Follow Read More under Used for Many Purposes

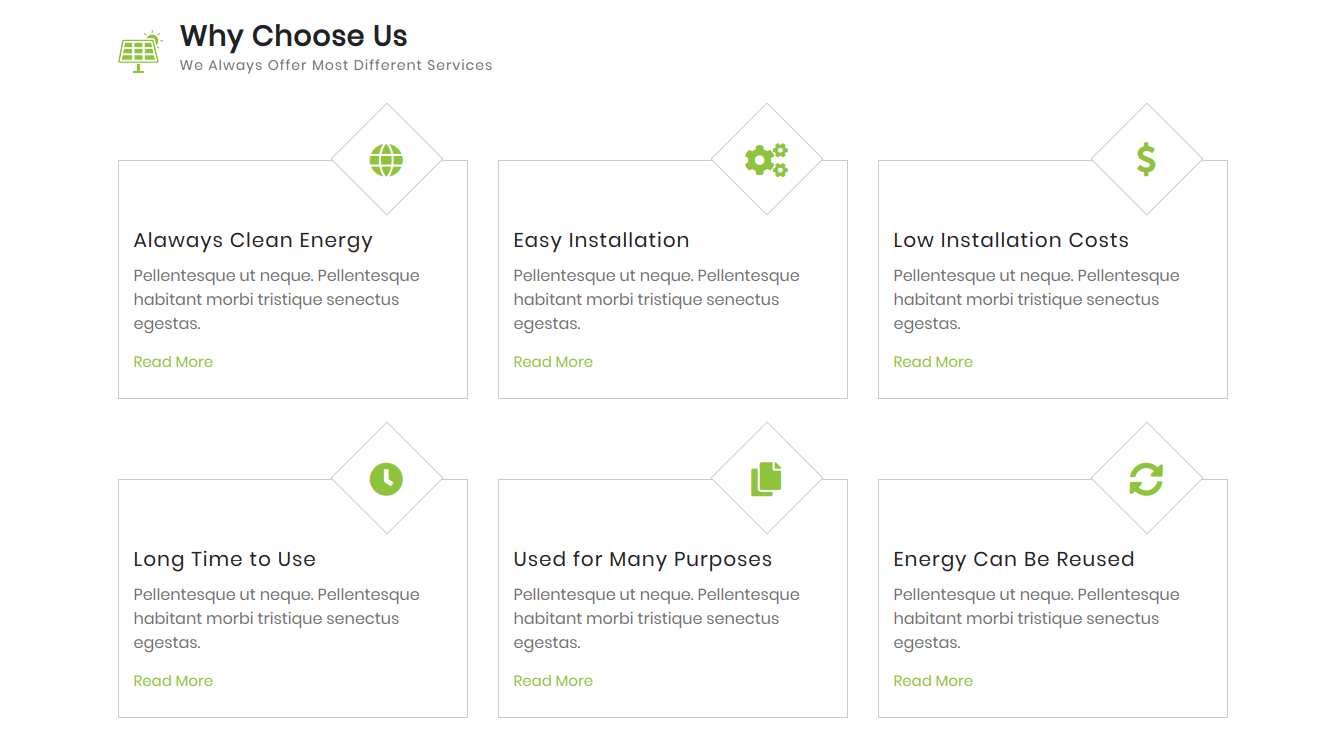(x=553, y=681)
